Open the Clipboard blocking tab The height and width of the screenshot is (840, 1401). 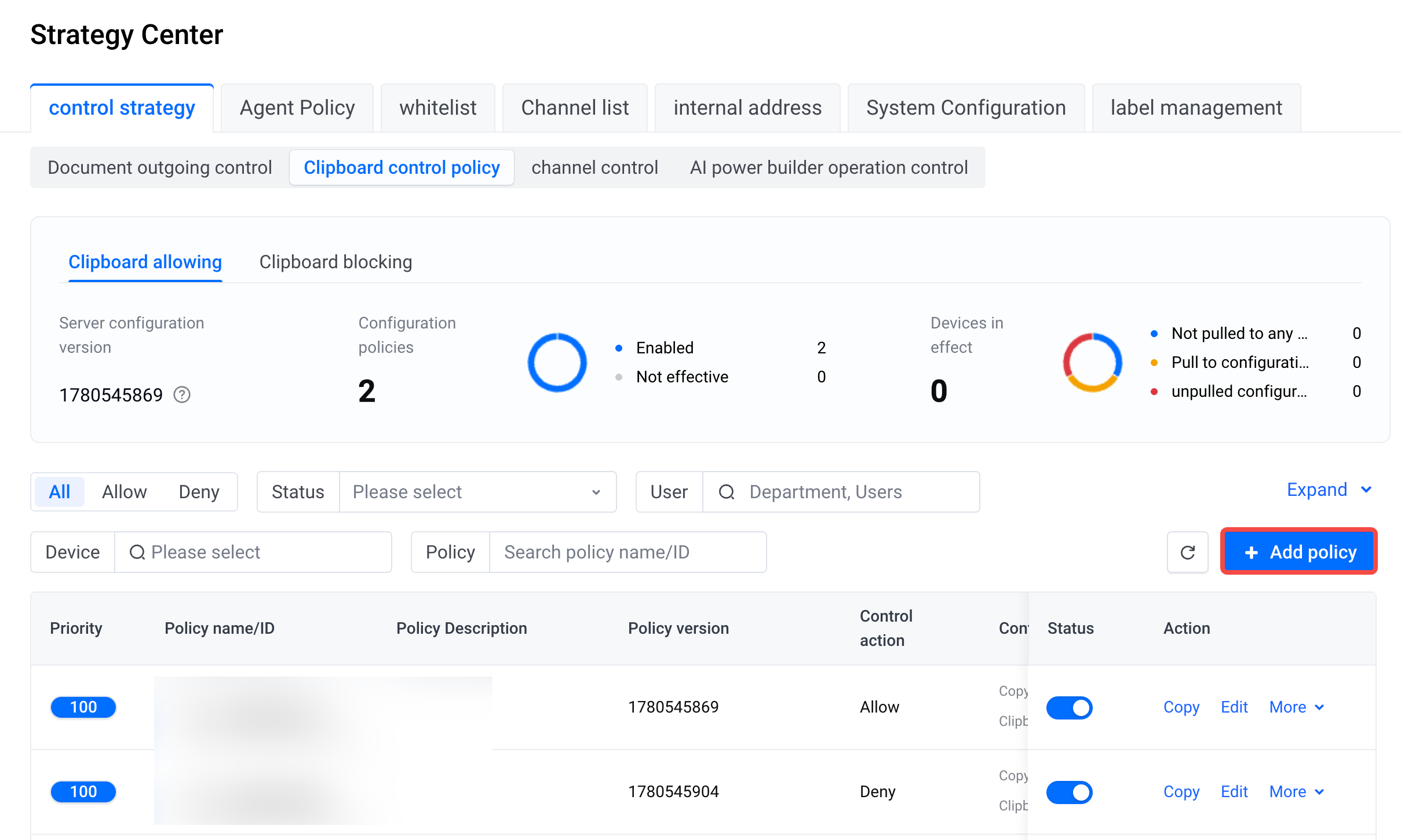pyautogui.click(x=335, y=262)
